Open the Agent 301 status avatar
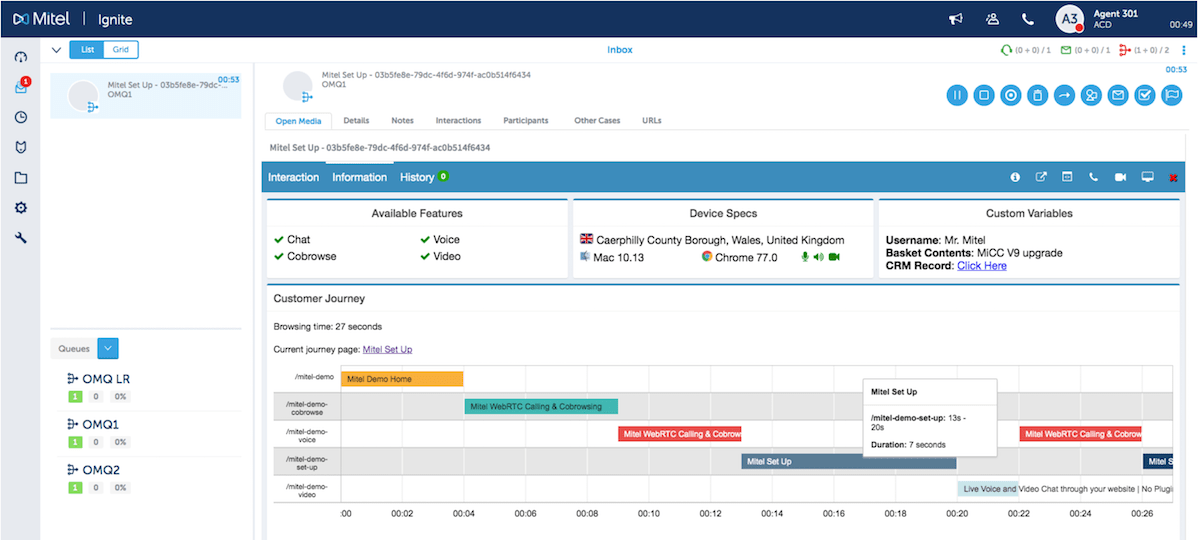1200x540 pixels. [x=1069, y=19]
